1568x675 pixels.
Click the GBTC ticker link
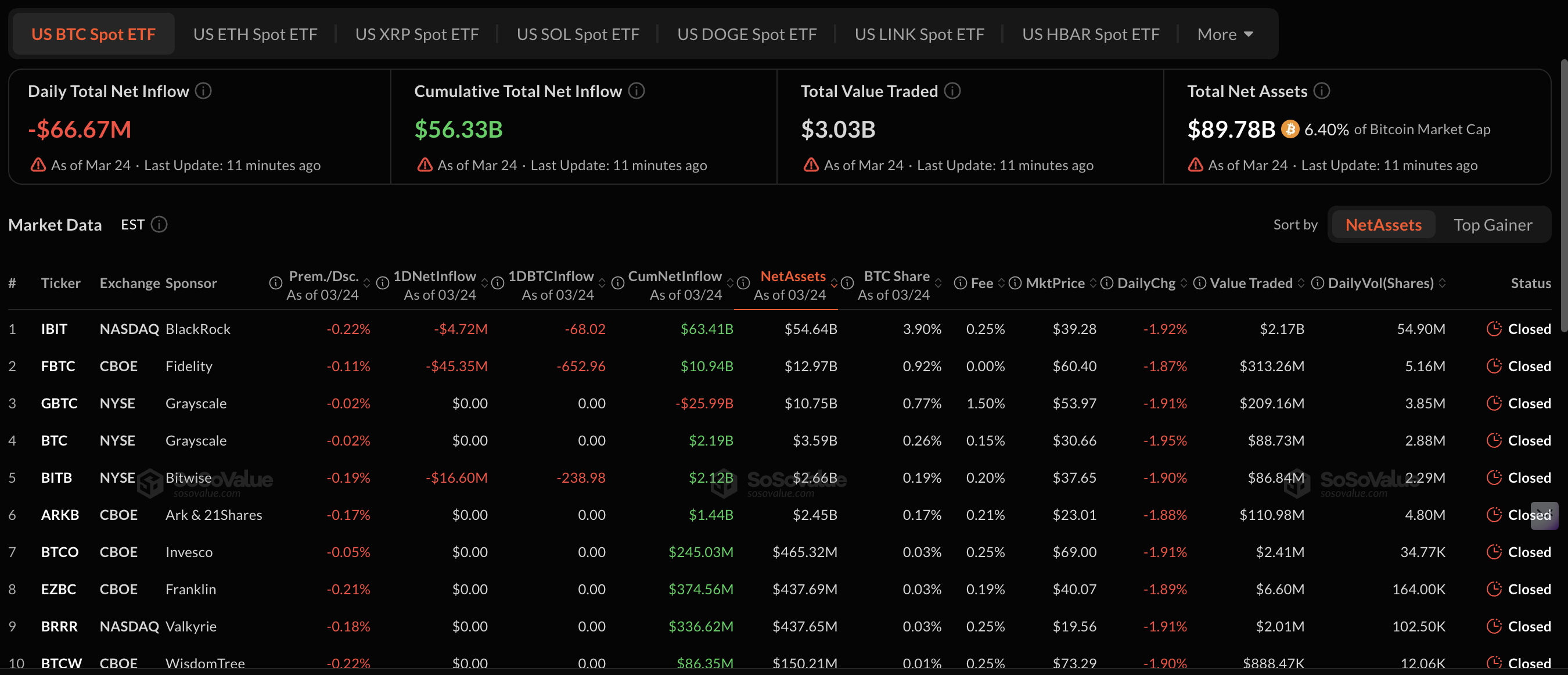(59, 403)
